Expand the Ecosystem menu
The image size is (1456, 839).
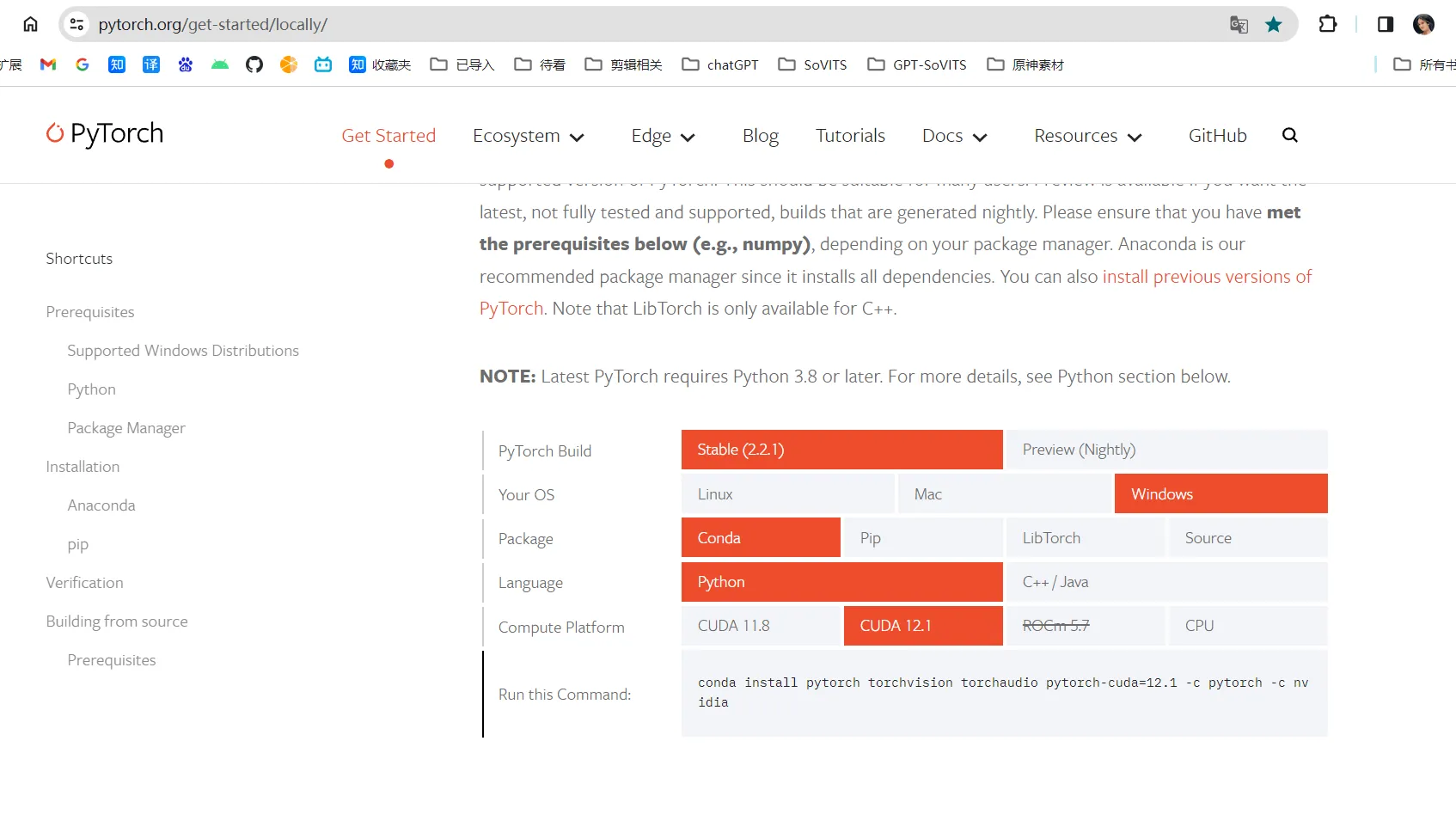tap(529, 136)
